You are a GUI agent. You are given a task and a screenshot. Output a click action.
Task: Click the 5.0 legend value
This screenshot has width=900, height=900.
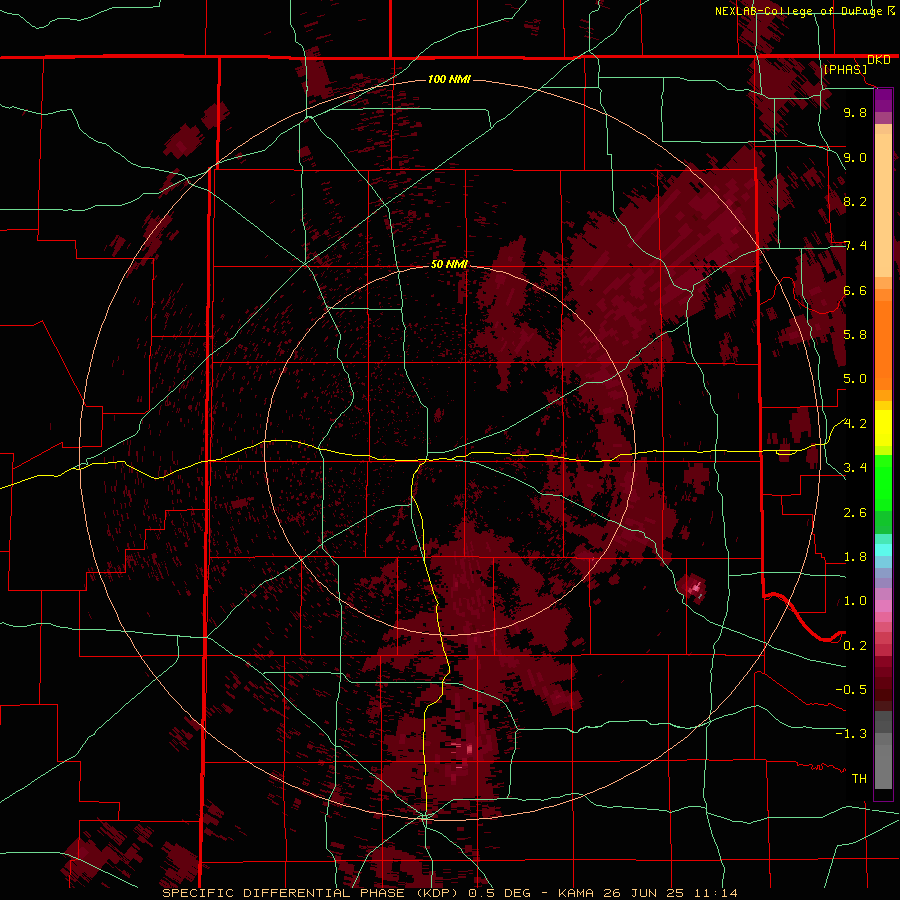point(855,379)
